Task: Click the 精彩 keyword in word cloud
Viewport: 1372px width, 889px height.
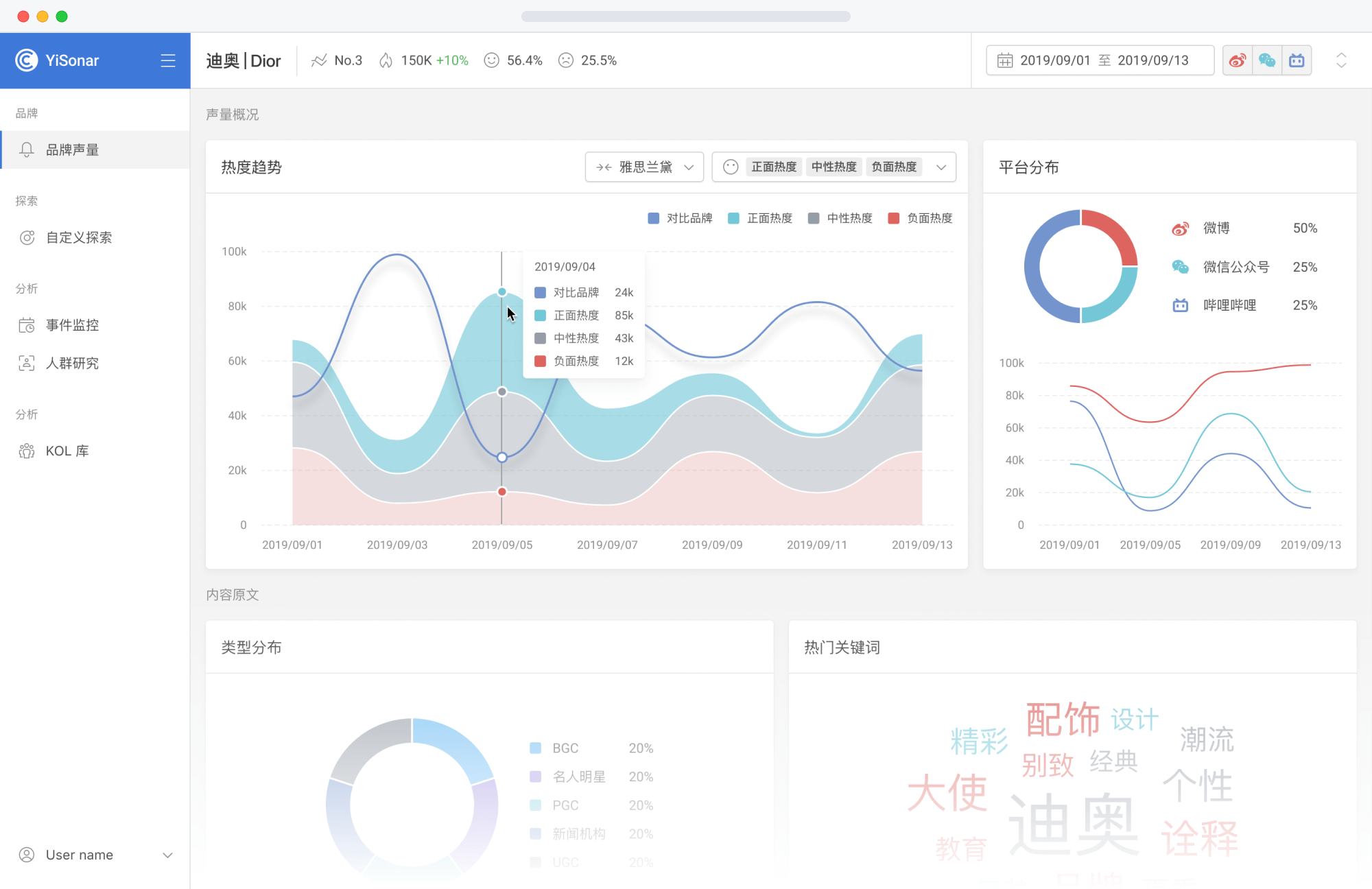Action: [979, 742]
